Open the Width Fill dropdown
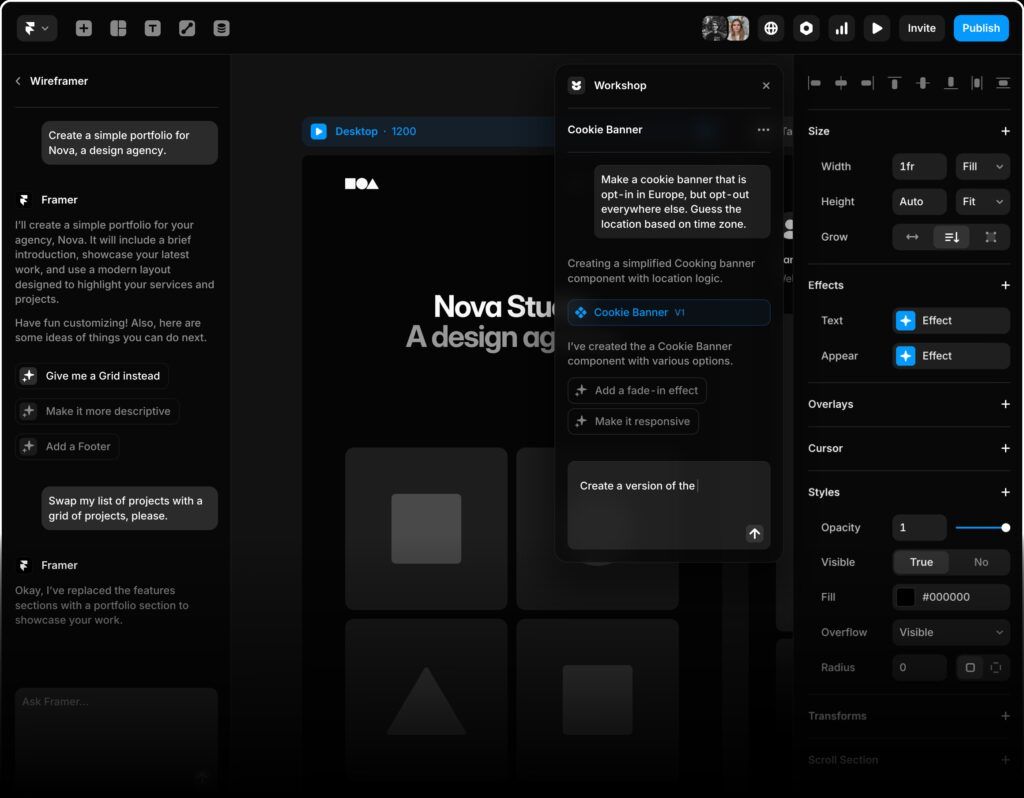This screenshot has height=798, width=1024. click(982, 167)
